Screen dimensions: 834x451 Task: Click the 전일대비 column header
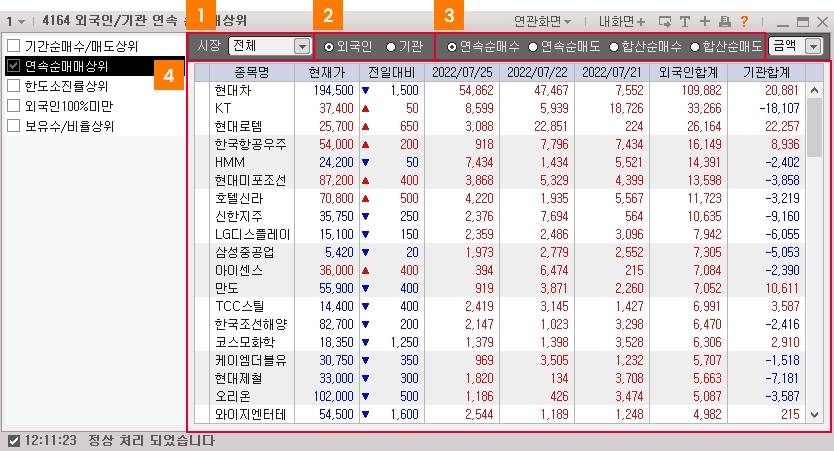pos(391,72)
